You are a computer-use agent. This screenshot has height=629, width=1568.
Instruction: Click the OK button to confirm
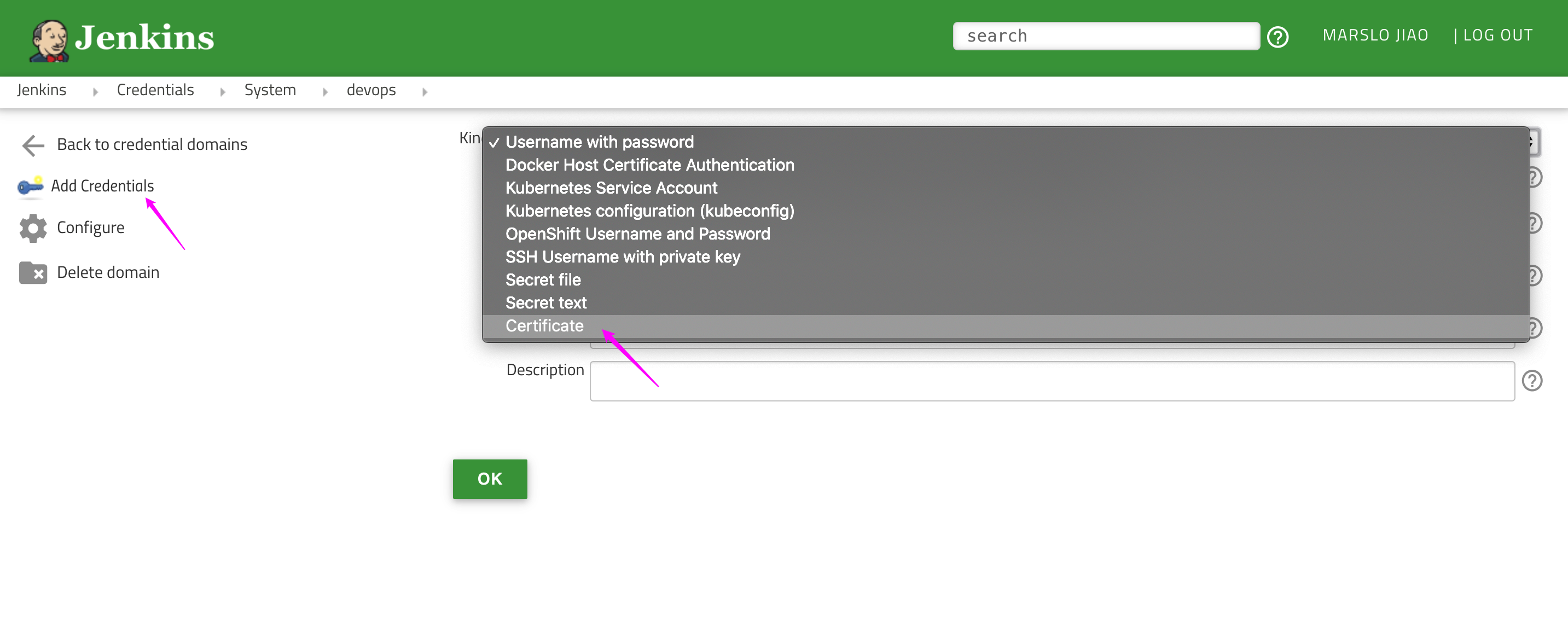[x=490, y=477]
